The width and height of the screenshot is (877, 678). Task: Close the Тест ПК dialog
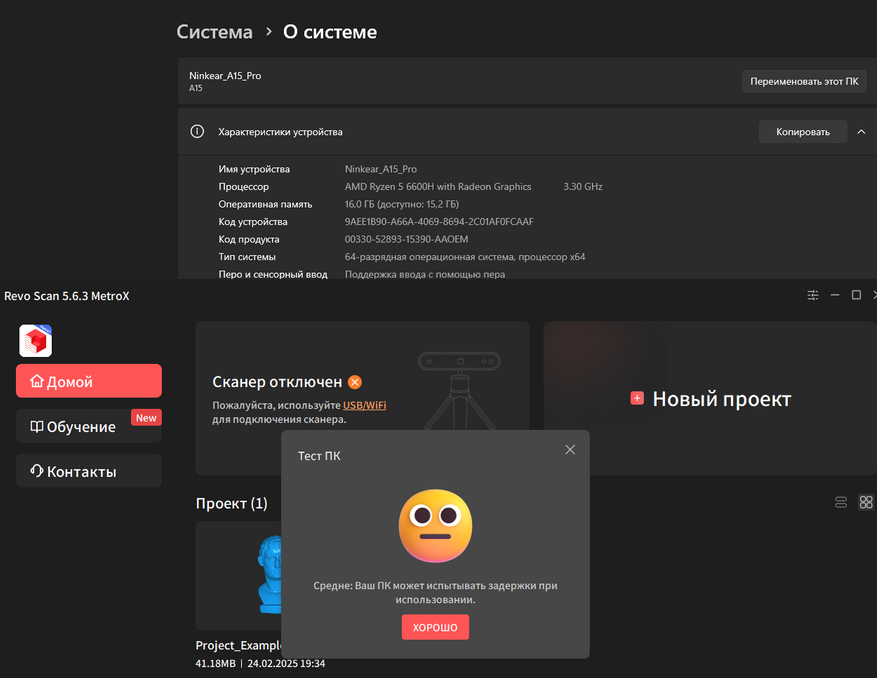tap(570, 450)
